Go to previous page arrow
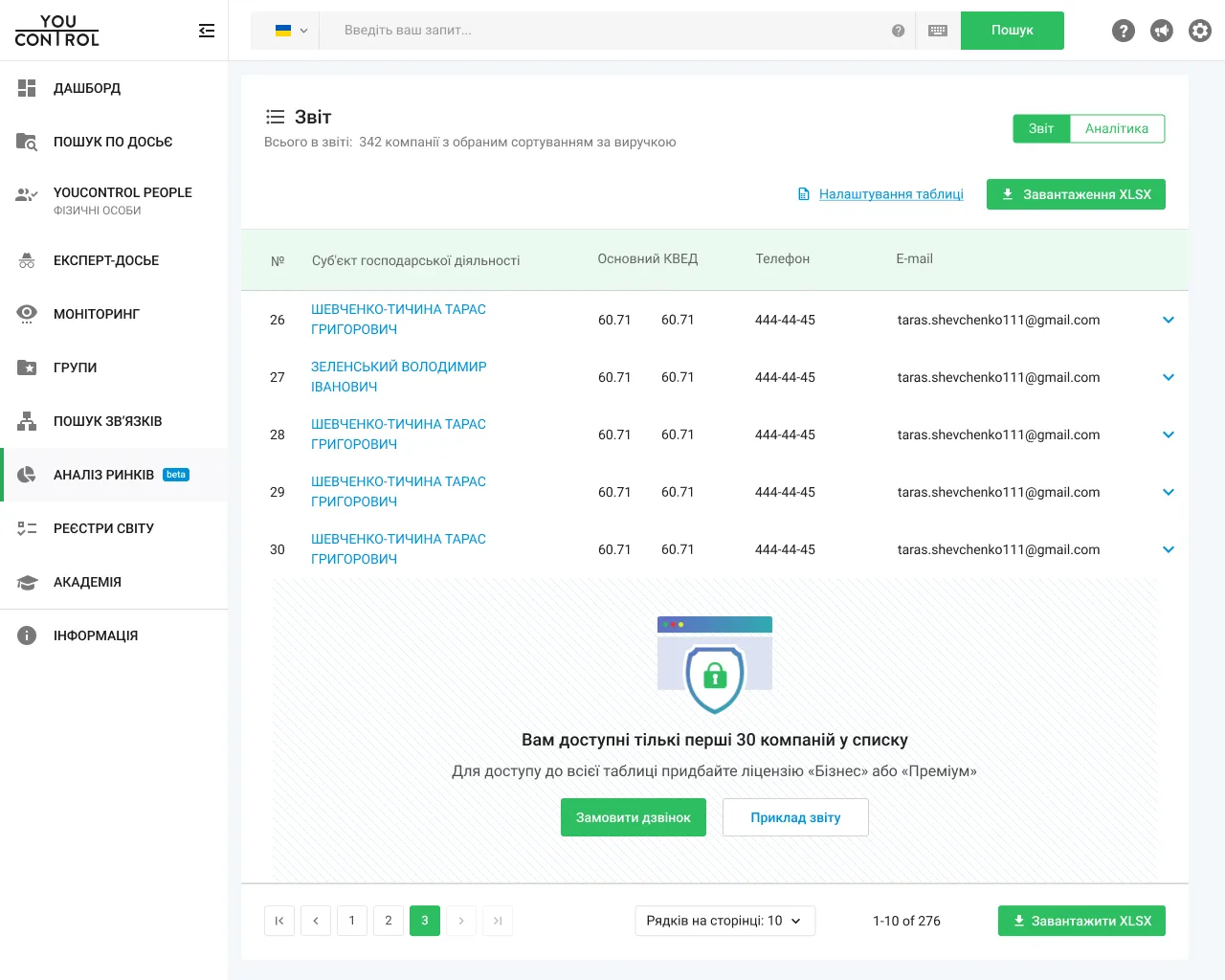 click(x=316, y=921)
